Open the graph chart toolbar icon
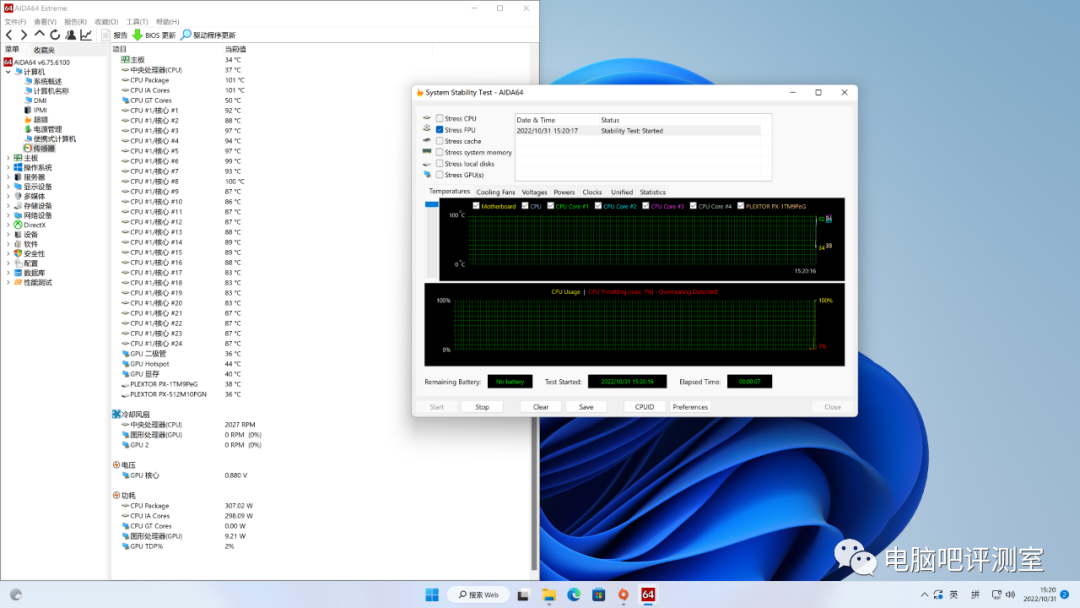The height and width of the screenshot is (608, 1080). (x=86, y=34)
